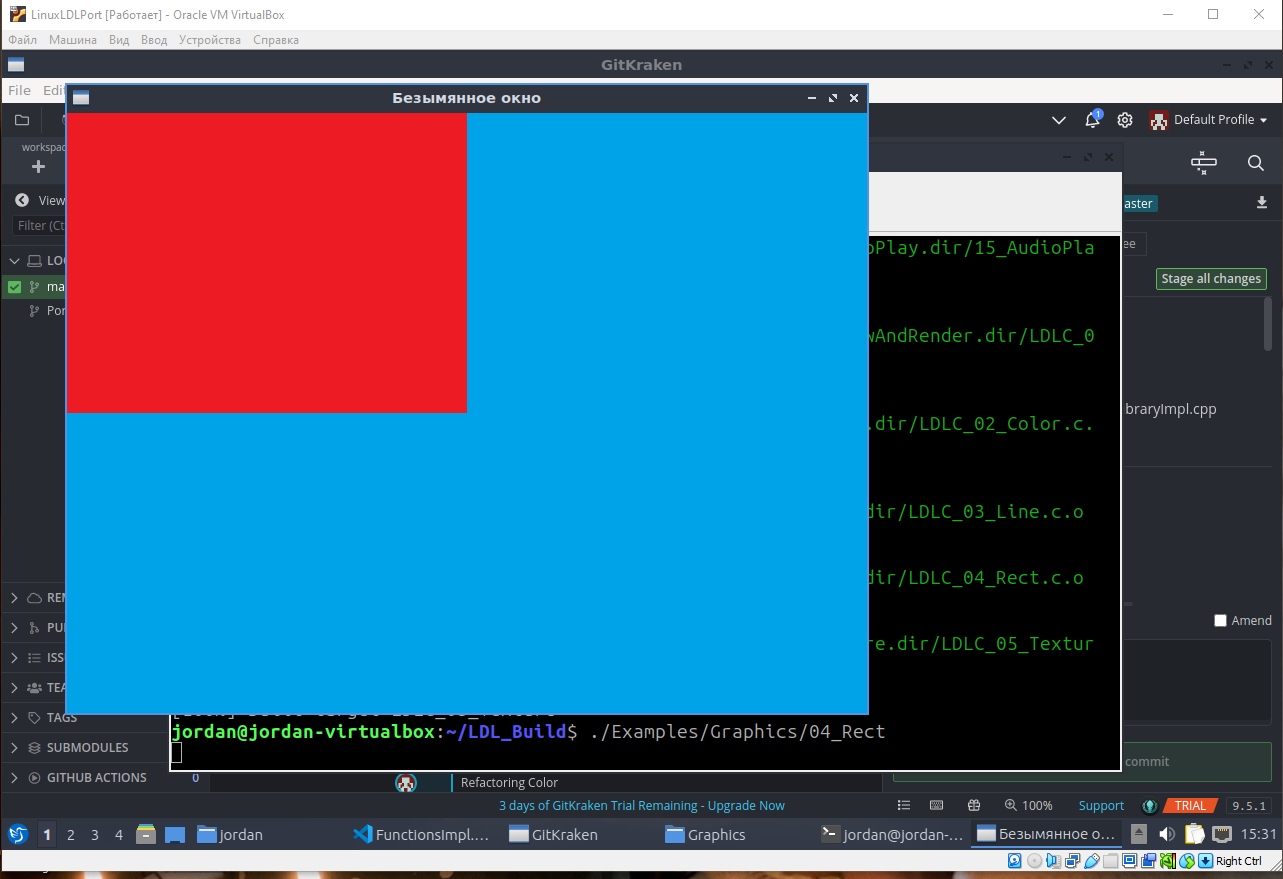Open GitKraken notifications bell
This screenshot has height=879, width=1283.
point(1093,120)
